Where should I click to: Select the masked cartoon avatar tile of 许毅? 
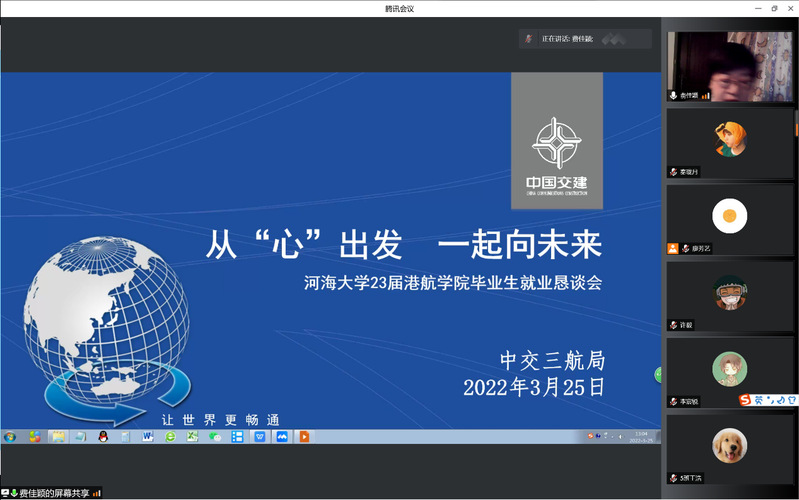click(x=729, y=291)
